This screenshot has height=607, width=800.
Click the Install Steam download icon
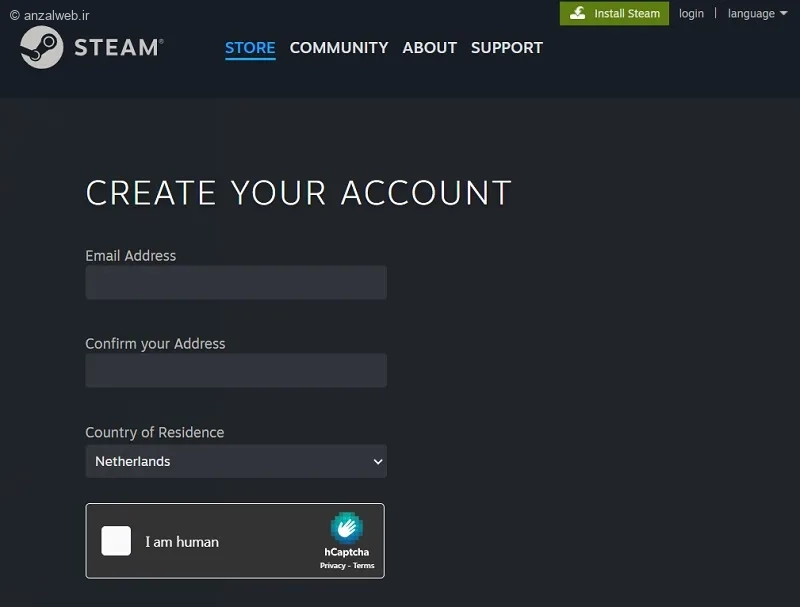[578, 13]
